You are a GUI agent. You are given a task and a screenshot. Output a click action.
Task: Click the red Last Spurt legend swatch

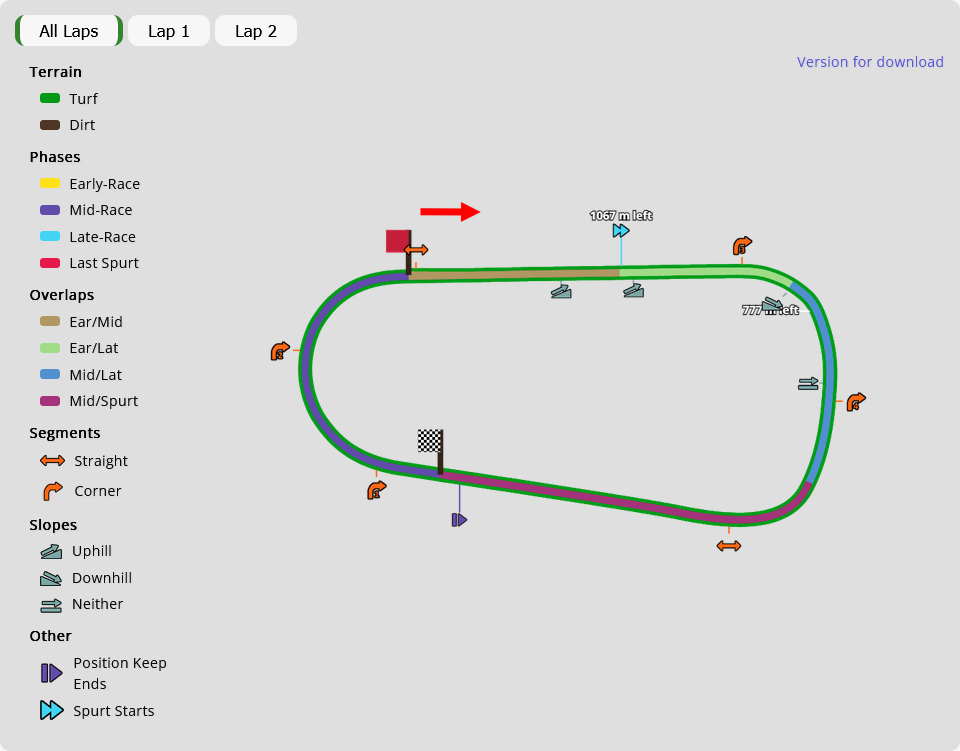pyautogui.click(x=50, y=263)
